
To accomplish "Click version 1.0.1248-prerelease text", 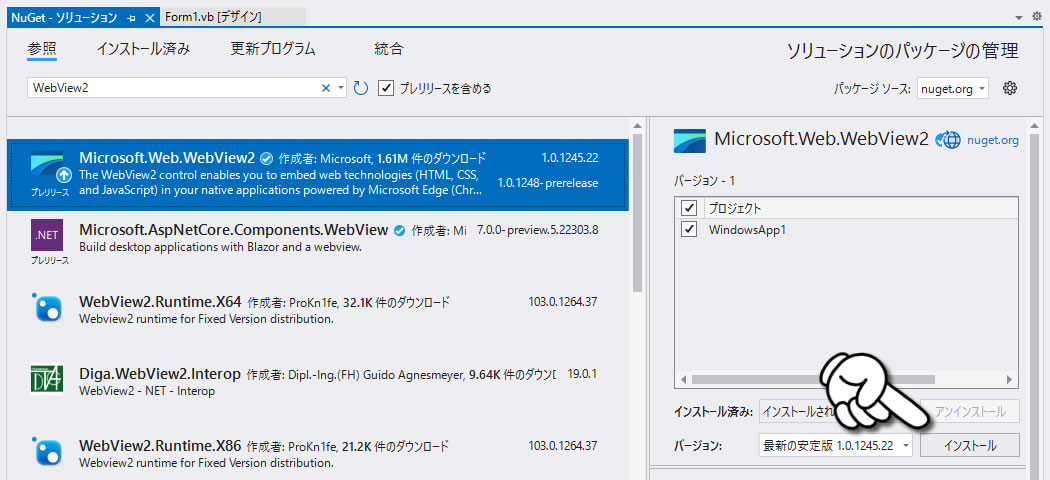I will tap(548, 183).
